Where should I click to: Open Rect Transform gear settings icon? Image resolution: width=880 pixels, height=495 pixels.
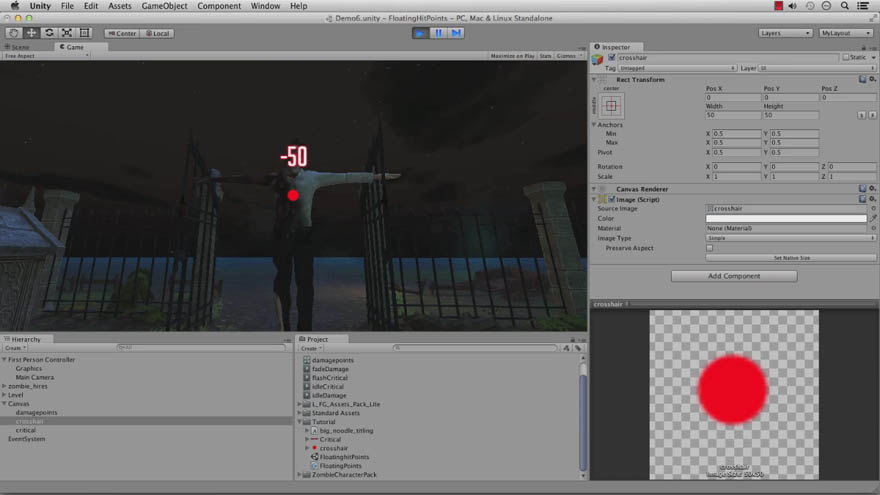(873, 80)
